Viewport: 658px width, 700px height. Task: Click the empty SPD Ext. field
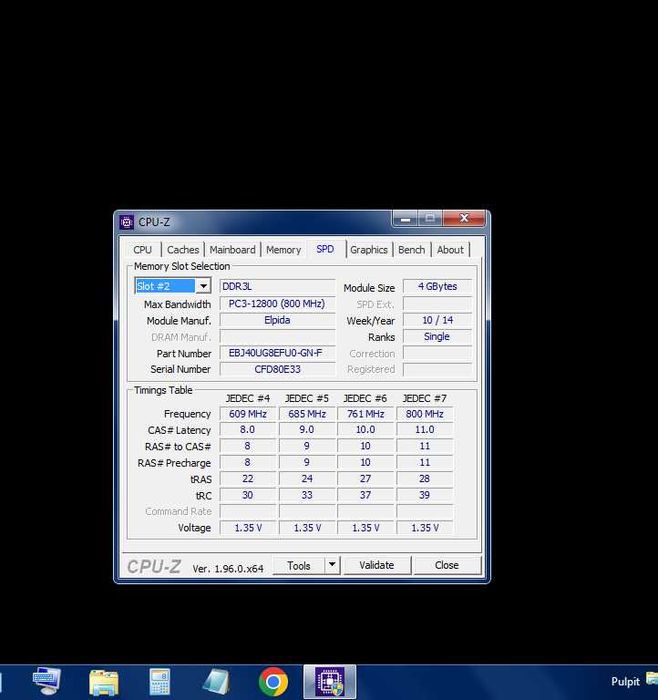click(x=437, y=304)
